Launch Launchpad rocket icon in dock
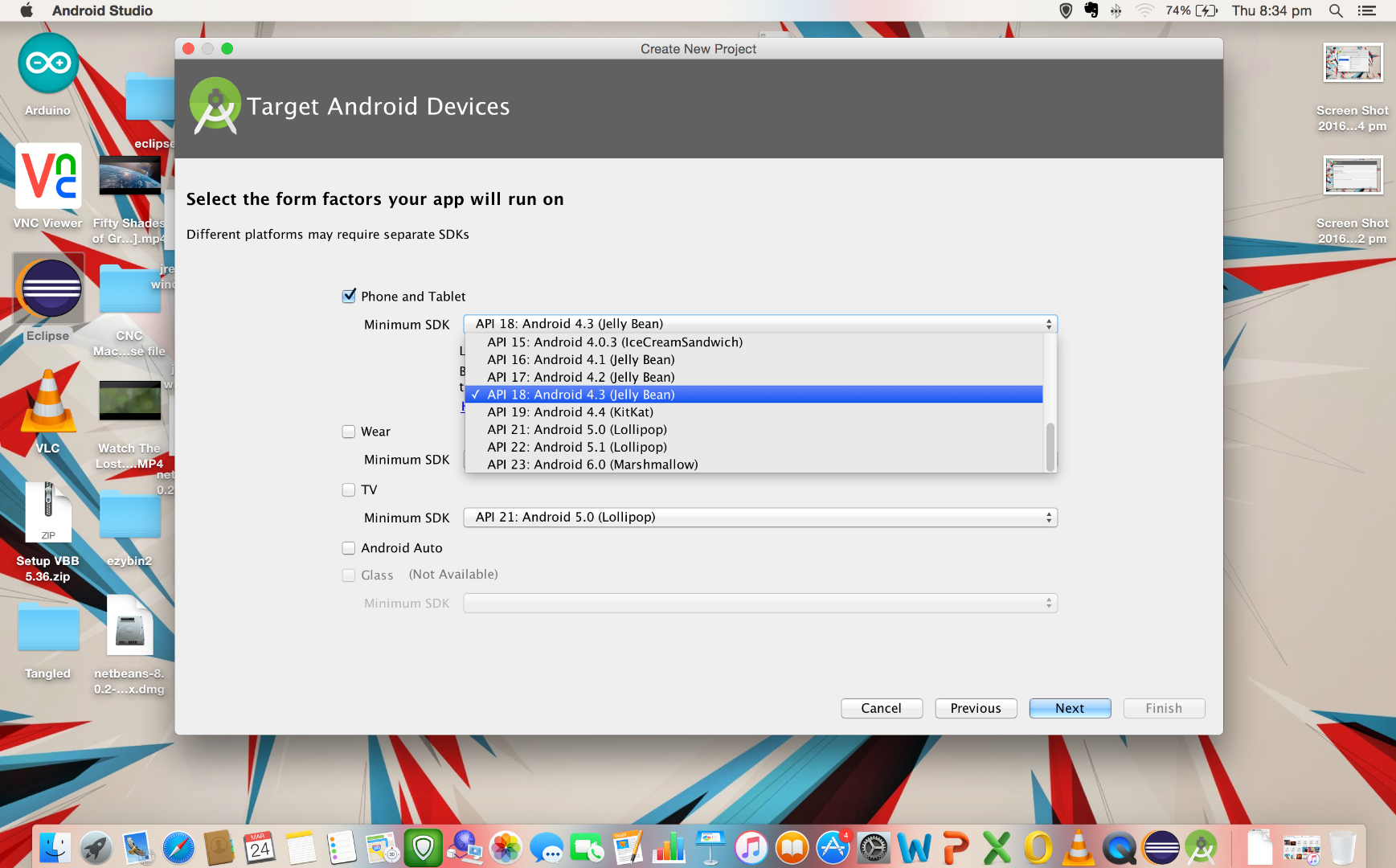1396x868 pixels. (96, 848)
